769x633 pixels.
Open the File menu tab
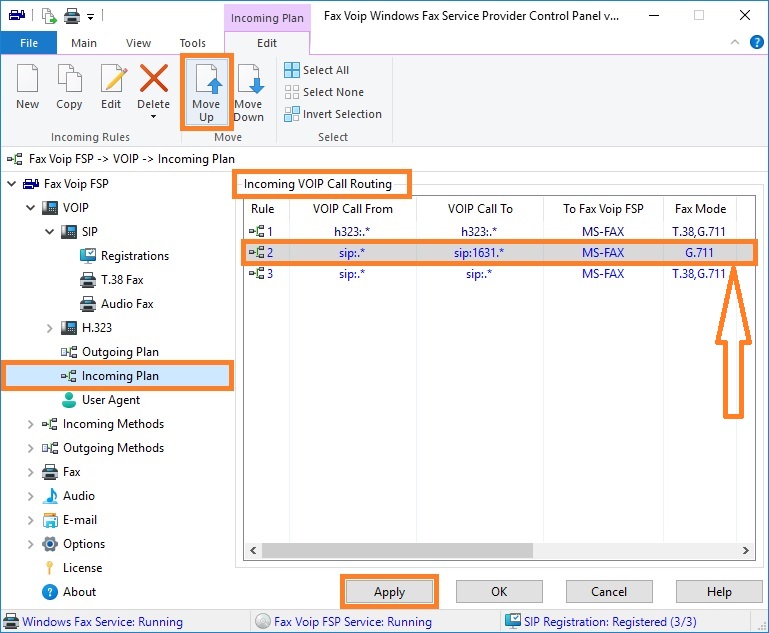pyautogui.click(x=29, y=43)
